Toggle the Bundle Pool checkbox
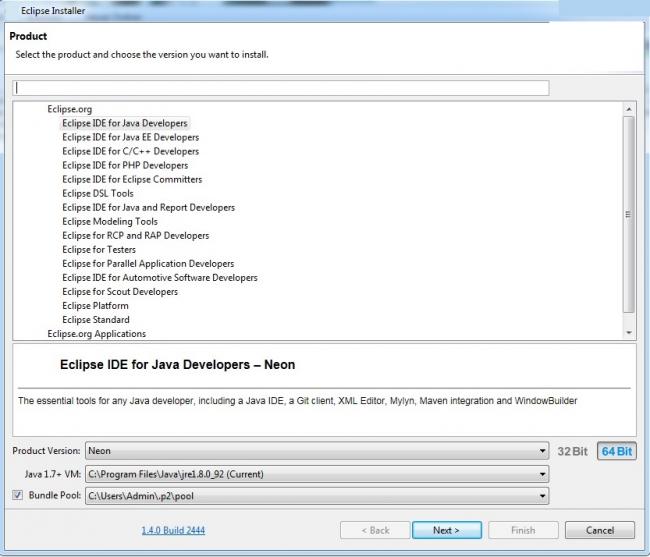 (17, 495)
